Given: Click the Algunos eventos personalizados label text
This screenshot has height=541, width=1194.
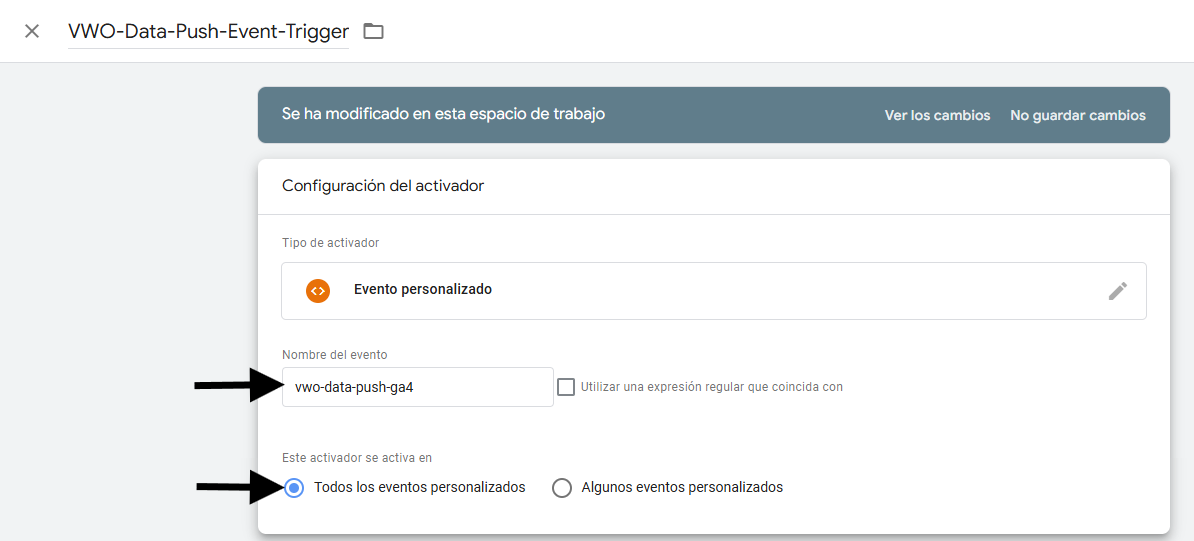Looking at the screenshot, I should coord(682,488).
